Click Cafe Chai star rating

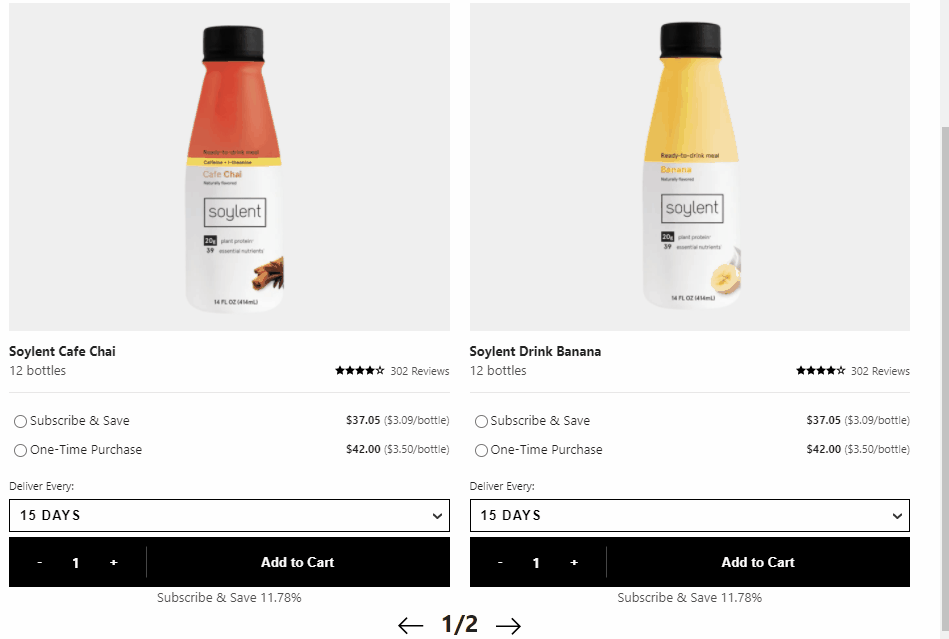tap(360, 371)
